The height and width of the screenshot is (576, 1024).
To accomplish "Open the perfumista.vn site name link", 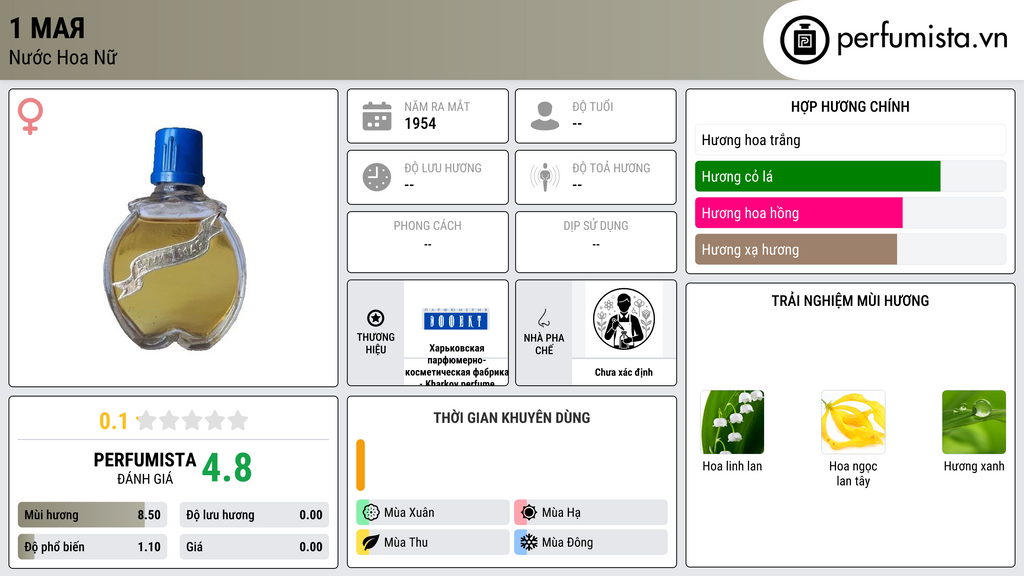I will [x=922, y=39].
